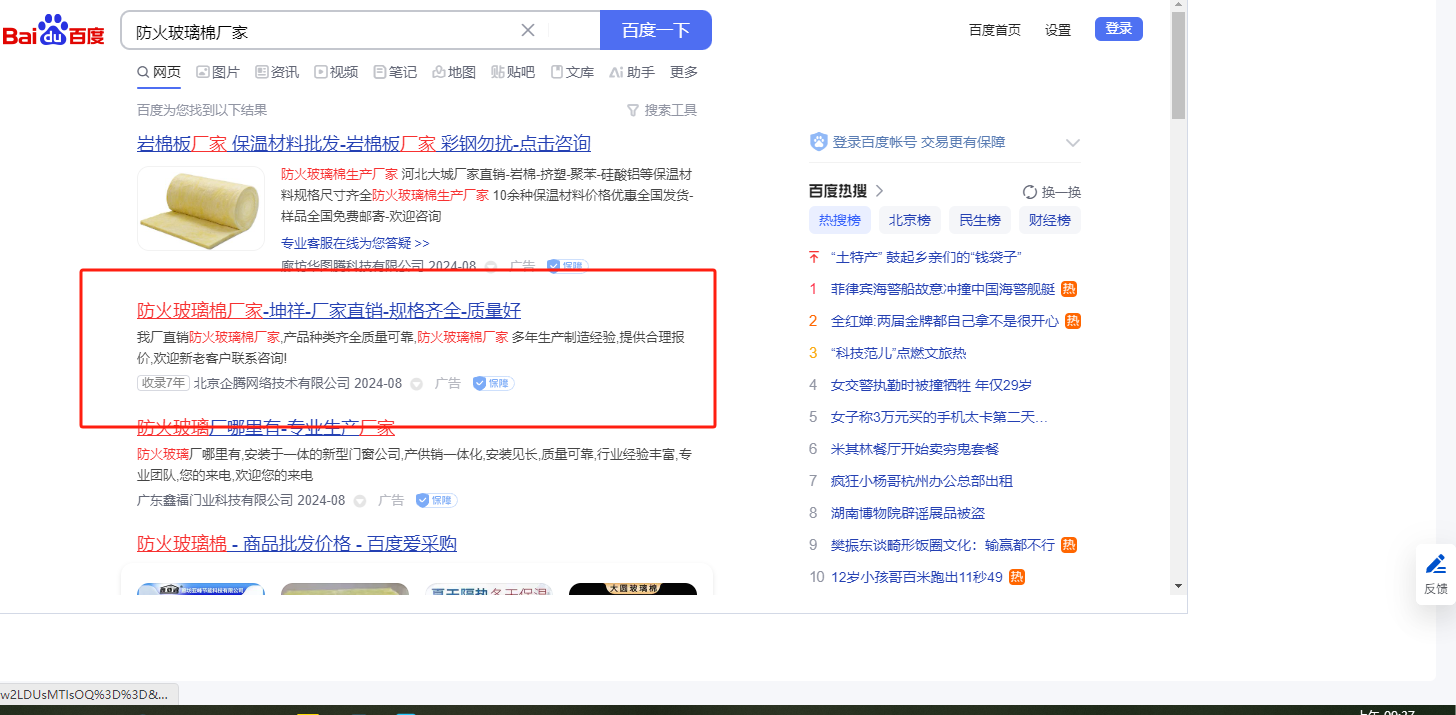Switch to the 图片 search tab
Viewport: 1456px width, 715px height.
tap(218, 72)
